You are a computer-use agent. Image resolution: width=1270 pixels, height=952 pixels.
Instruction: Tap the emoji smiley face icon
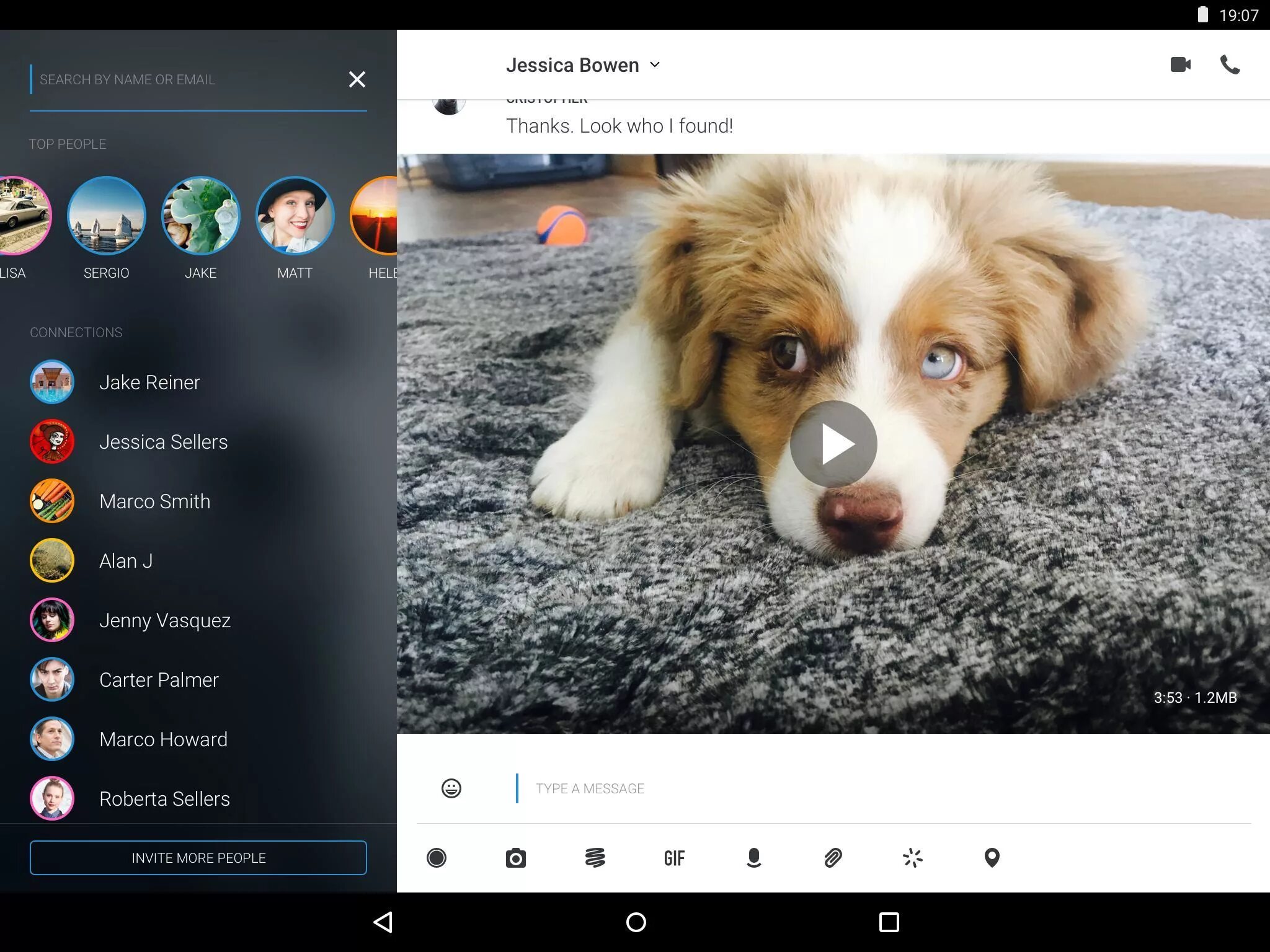pos(452,788)
